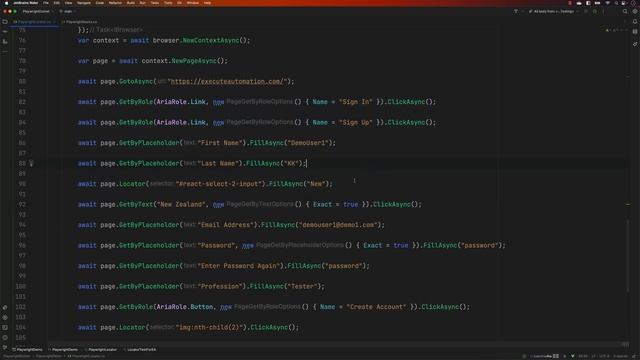
Task: Click the Spotlight search icon in macOS menu bar
Action: (x=616, y=3)
